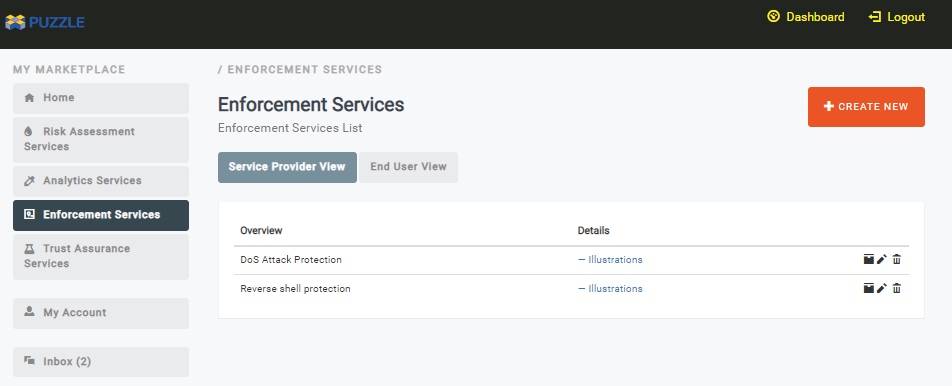
Task: Click the plus icon on Create New
Action: point(829,107)
